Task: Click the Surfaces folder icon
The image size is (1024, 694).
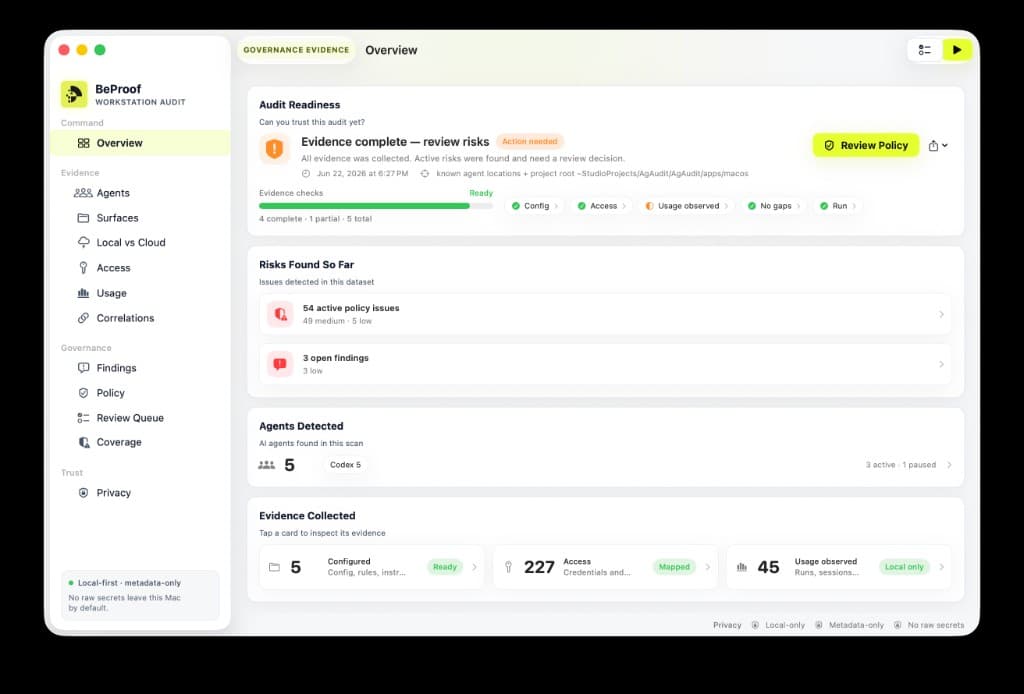Action: click(x=84, y=217)
